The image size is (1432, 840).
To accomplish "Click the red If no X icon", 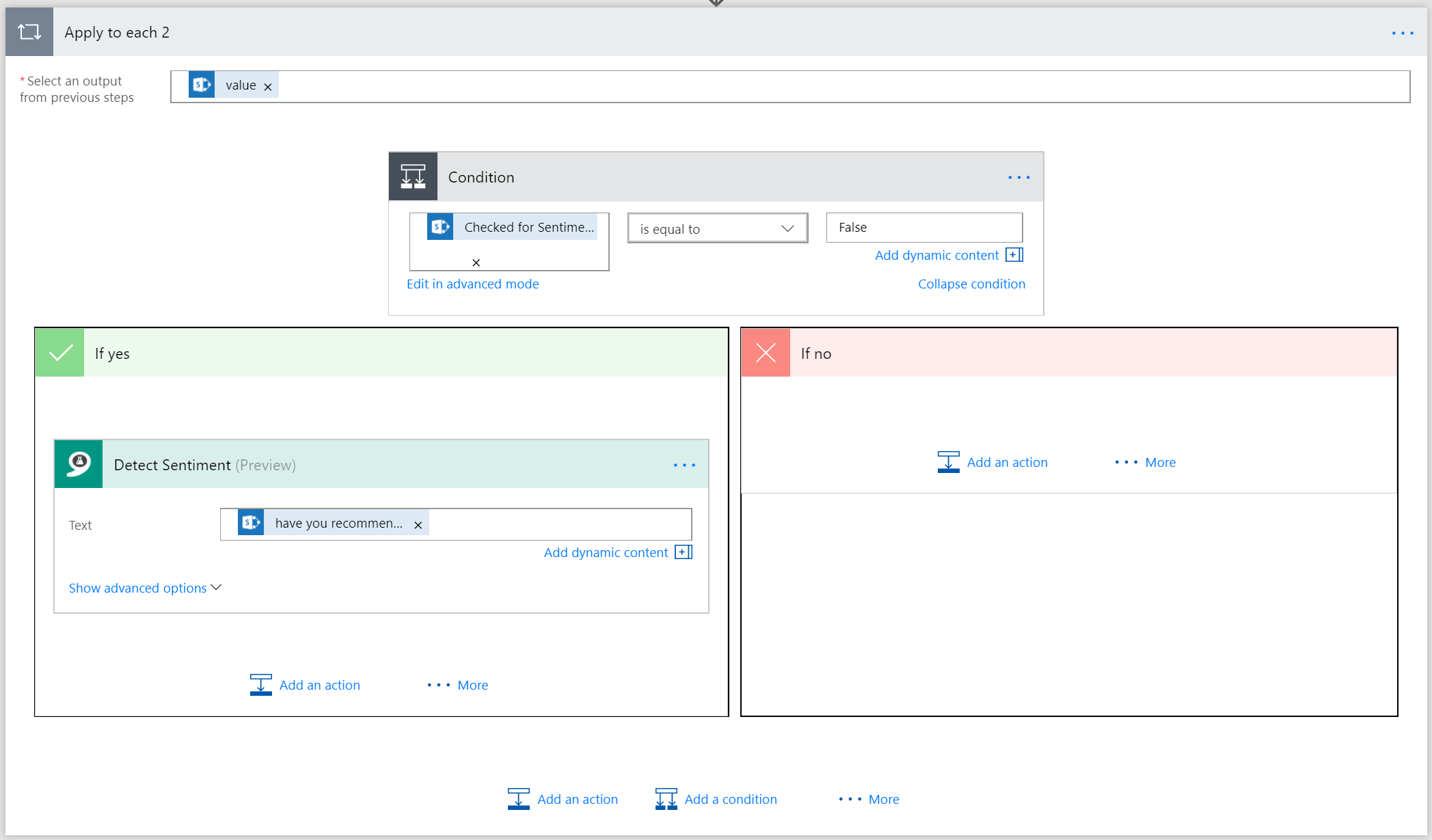I will coord(766,353).
